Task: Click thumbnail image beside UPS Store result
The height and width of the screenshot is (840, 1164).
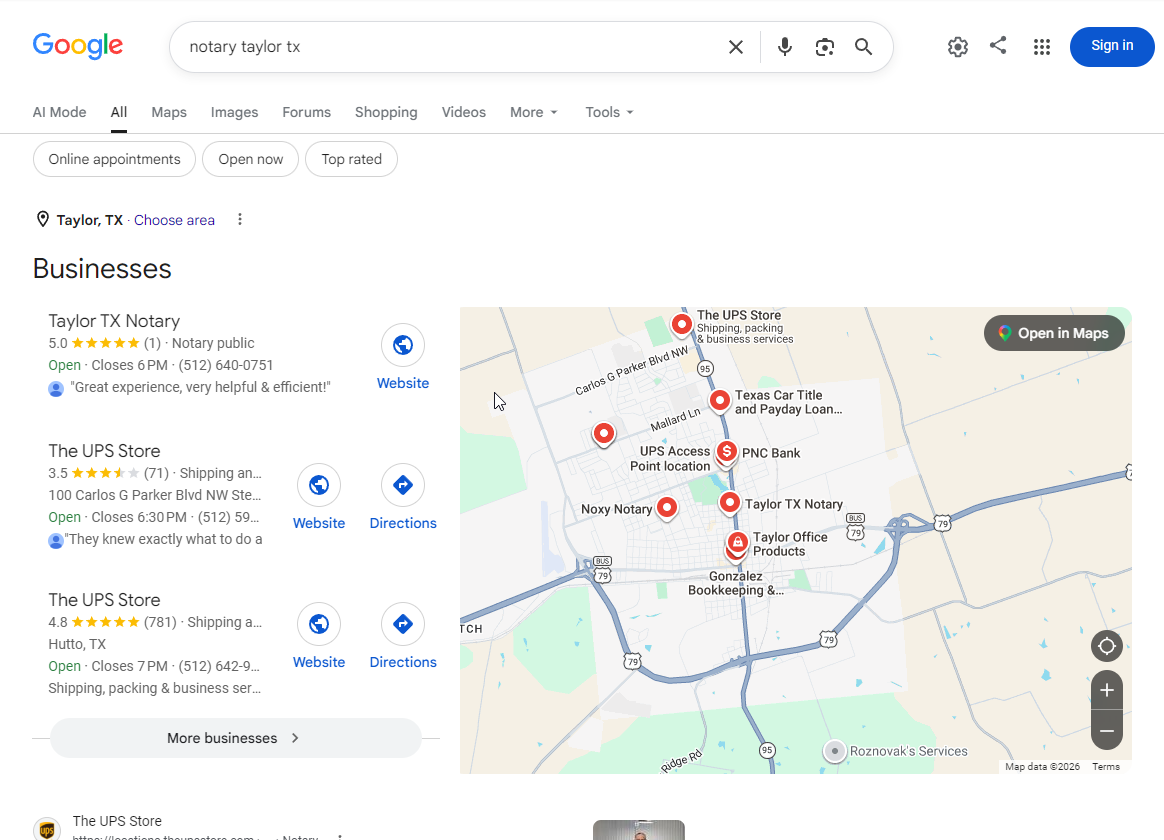Action: 639,830
